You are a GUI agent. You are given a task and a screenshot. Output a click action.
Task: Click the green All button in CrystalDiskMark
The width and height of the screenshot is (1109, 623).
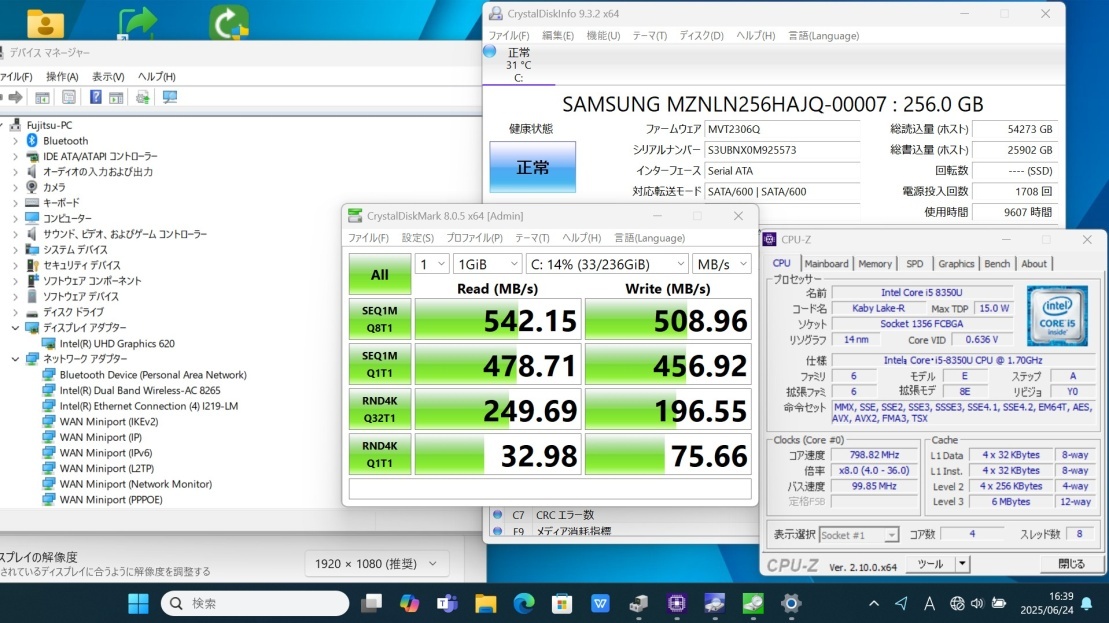tap(380, 274)
